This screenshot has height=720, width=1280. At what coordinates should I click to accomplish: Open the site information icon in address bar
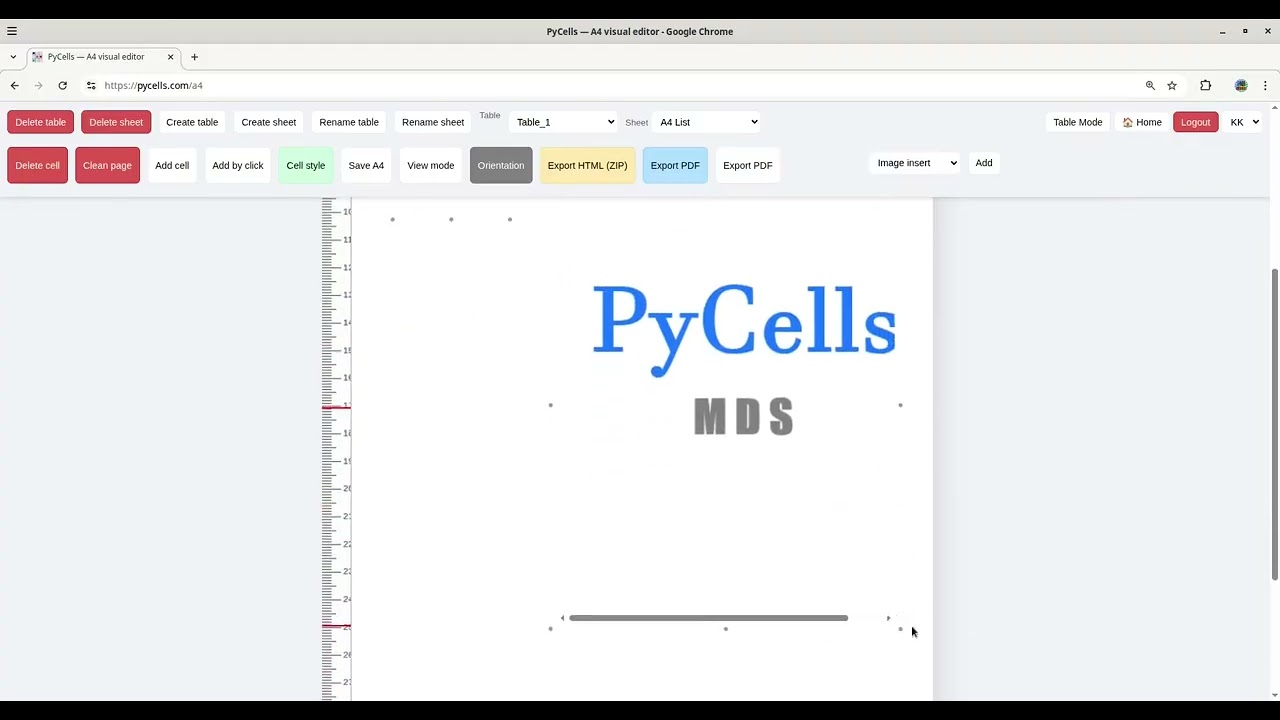(91, 86)
